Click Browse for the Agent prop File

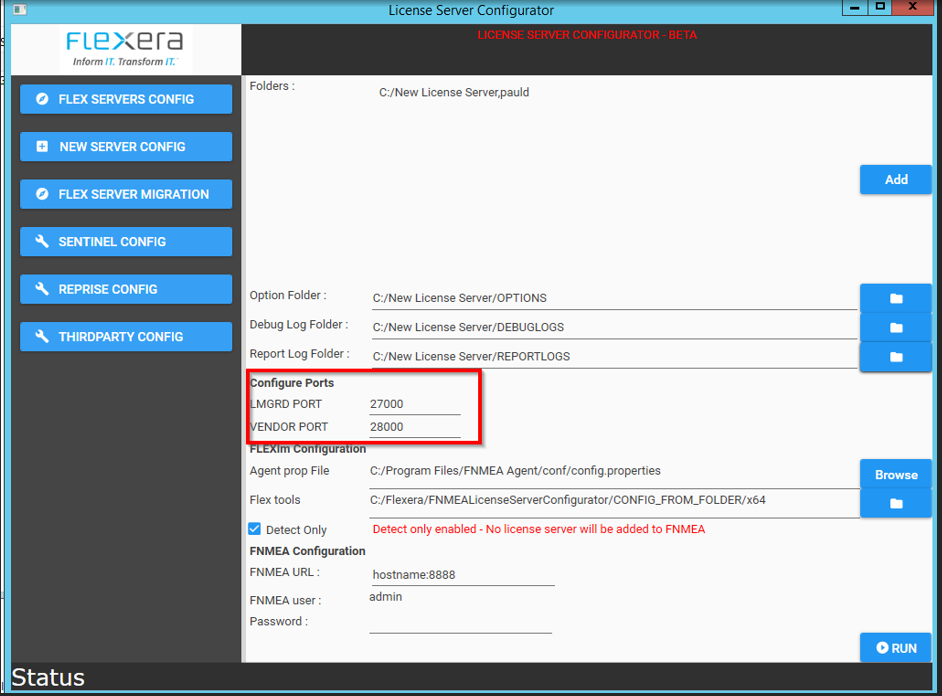[x=896, y=474]
